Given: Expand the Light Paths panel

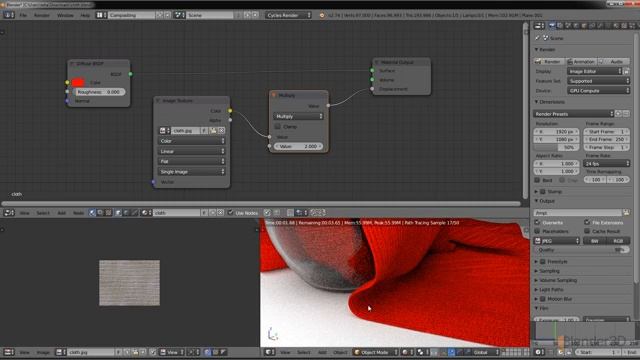Looking at the screenshot, I should pos(536,290).
